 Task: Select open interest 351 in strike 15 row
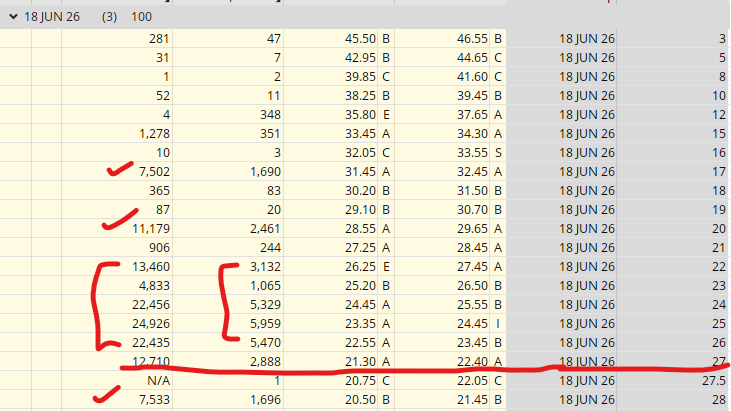point(270,134)
